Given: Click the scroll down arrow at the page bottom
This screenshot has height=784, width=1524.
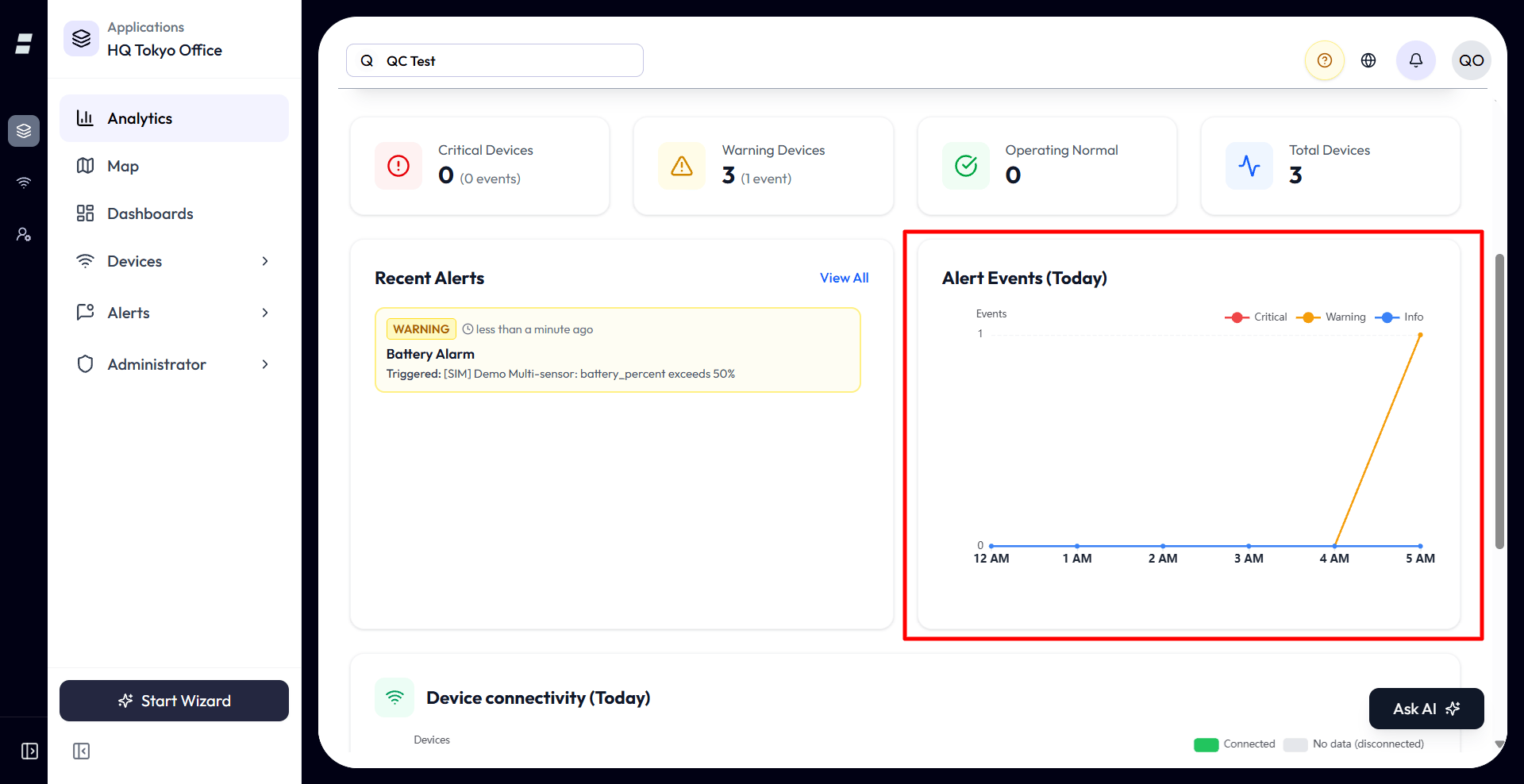Looking at the screenshot, I should pyautogui.click(x=1499, y=744).
